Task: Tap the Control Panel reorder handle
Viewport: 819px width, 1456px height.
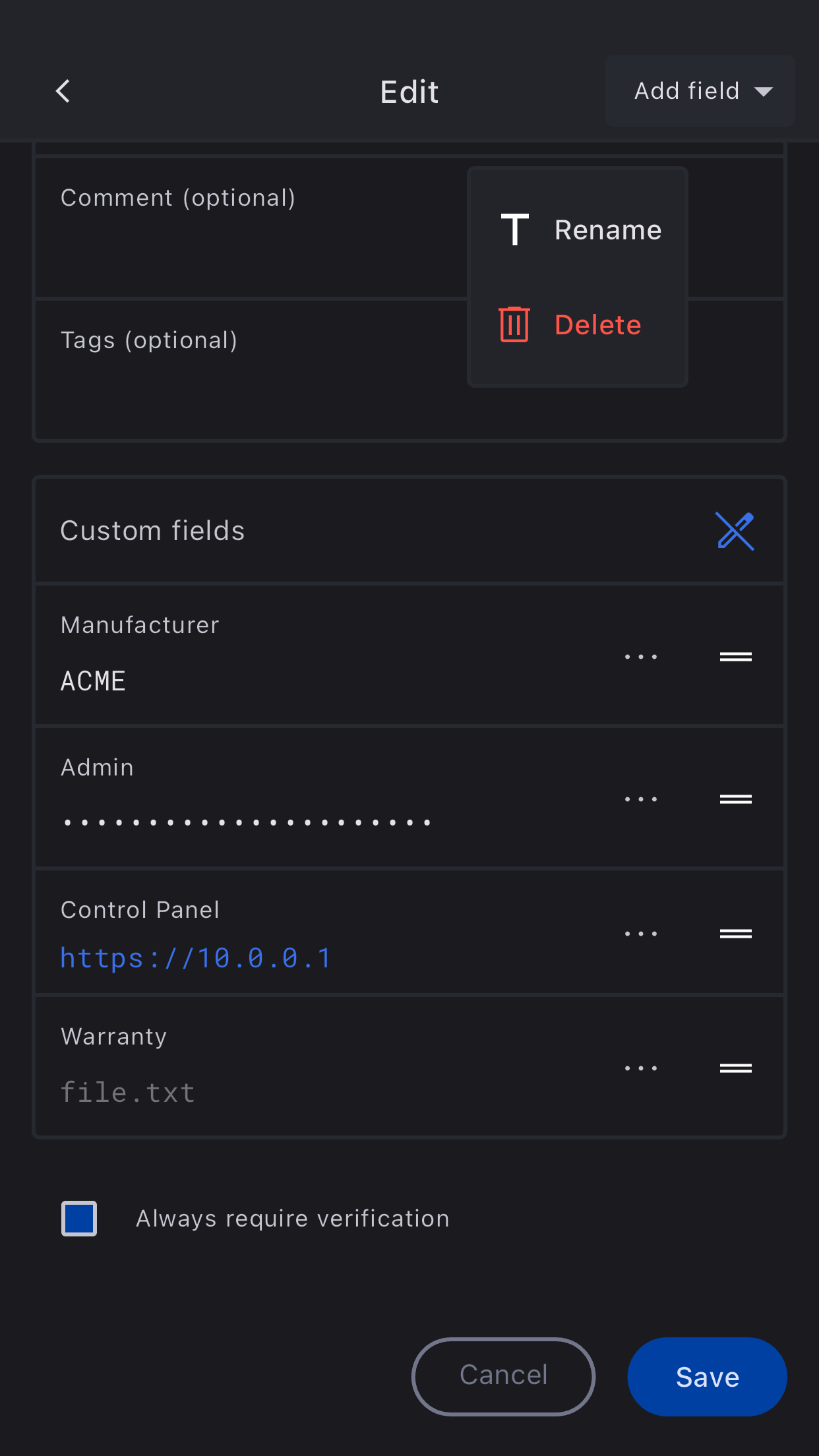Action: [735, 934]
